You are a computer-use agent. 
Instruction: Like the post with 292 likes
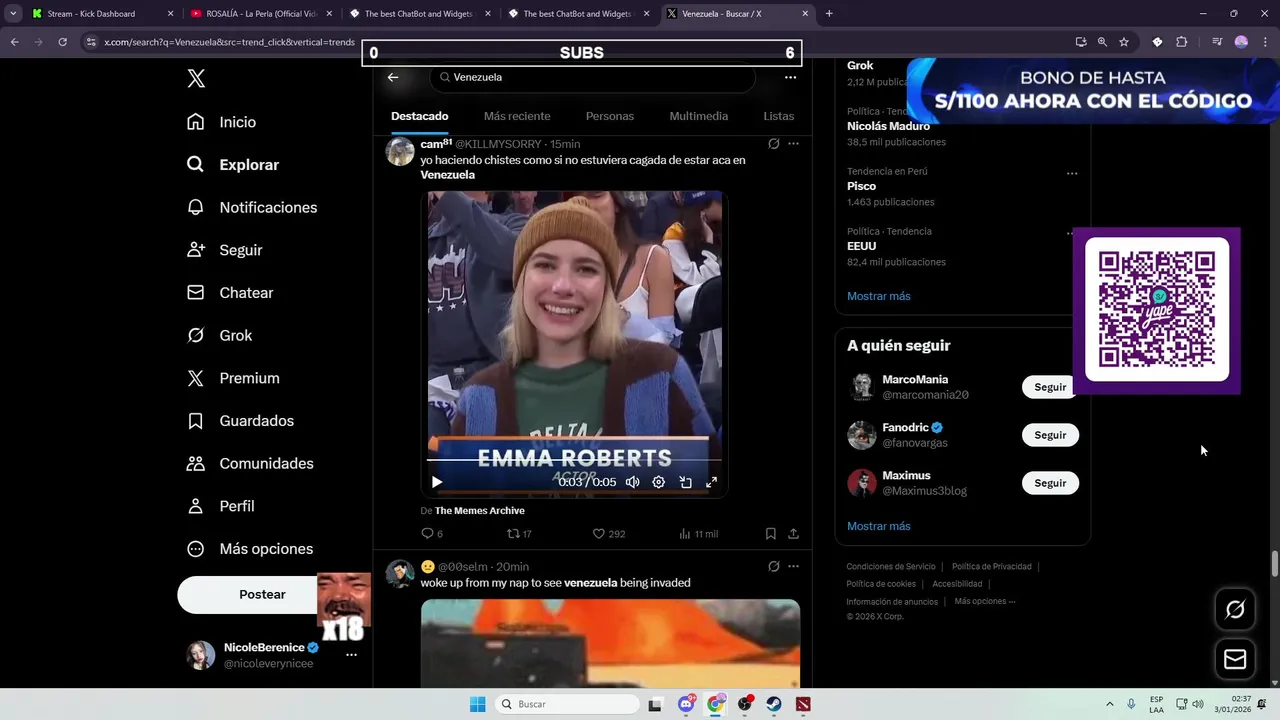(x=608, y=534)
